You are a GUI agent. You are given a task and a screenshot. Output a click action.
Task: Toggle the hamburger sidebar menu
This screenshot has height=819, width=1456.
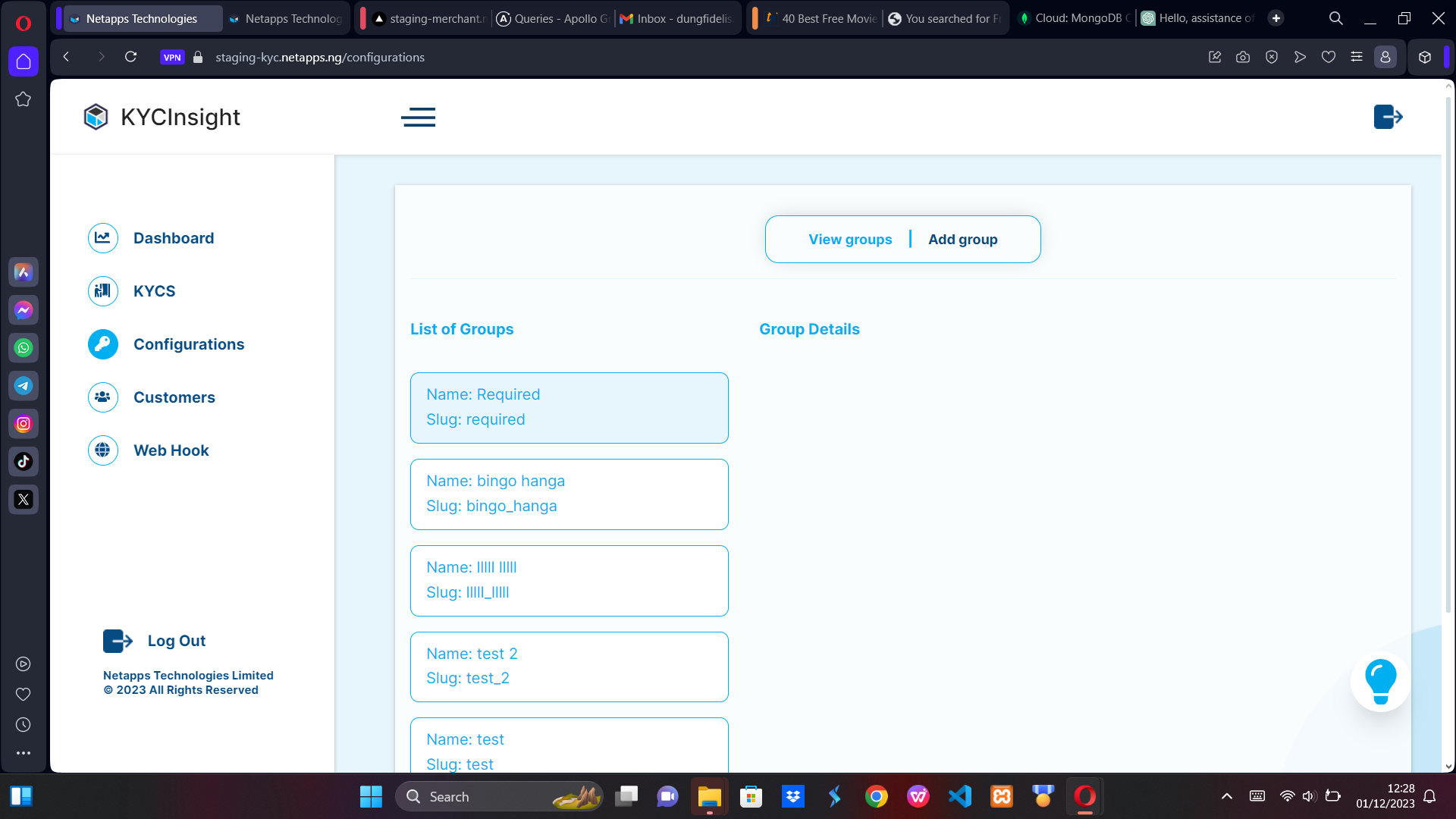click(x=418, y=117)
